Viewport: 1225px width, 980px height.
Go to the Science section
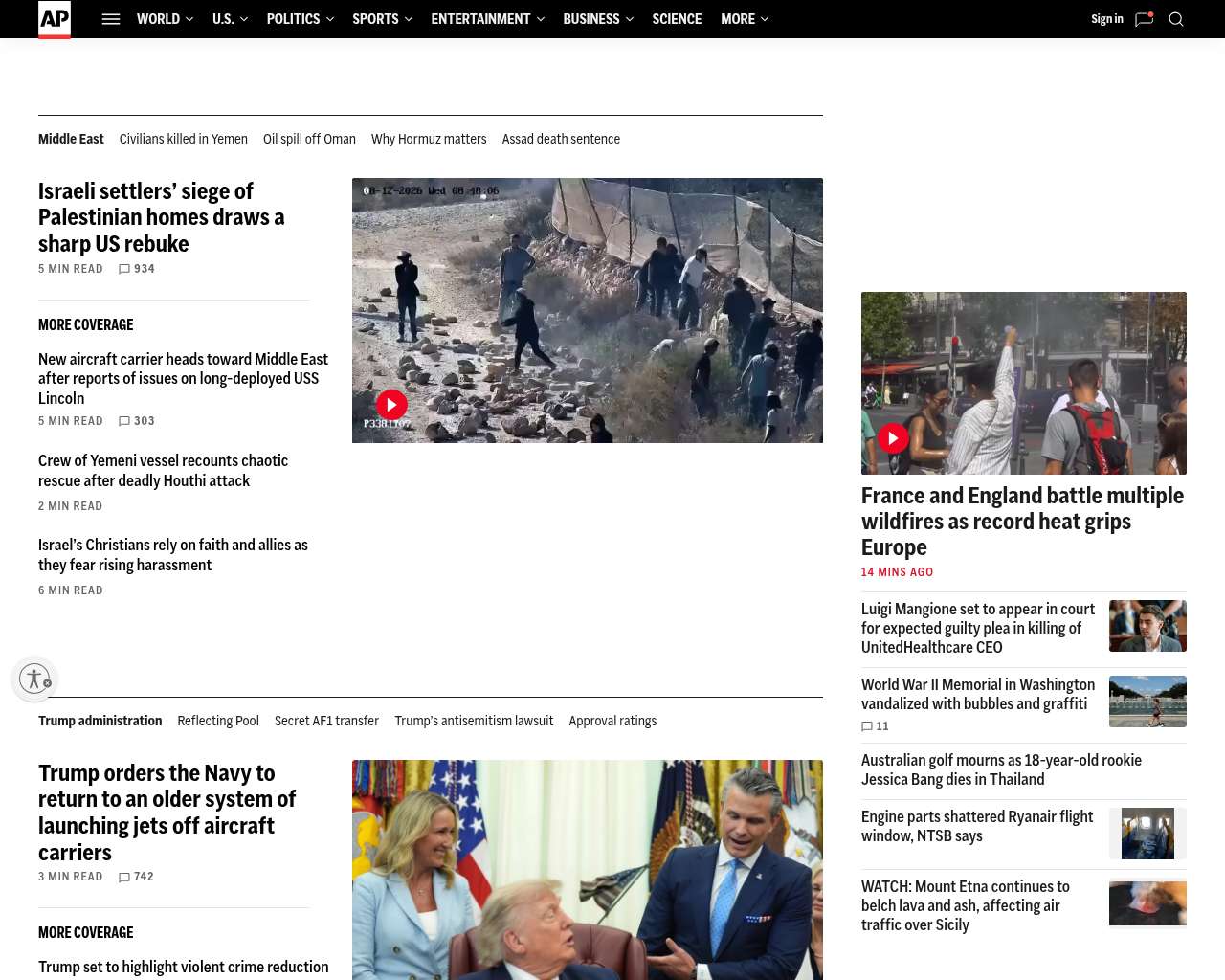(677, 19)
